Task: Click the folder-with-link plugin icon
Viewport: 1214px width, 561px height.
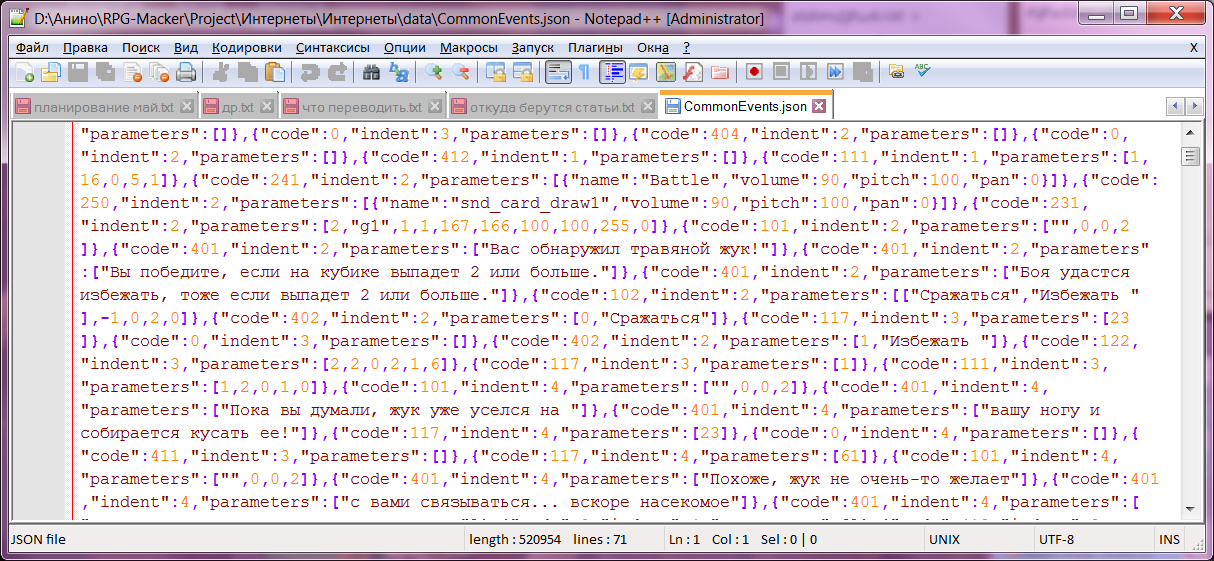Action: [x=896, y=72]
